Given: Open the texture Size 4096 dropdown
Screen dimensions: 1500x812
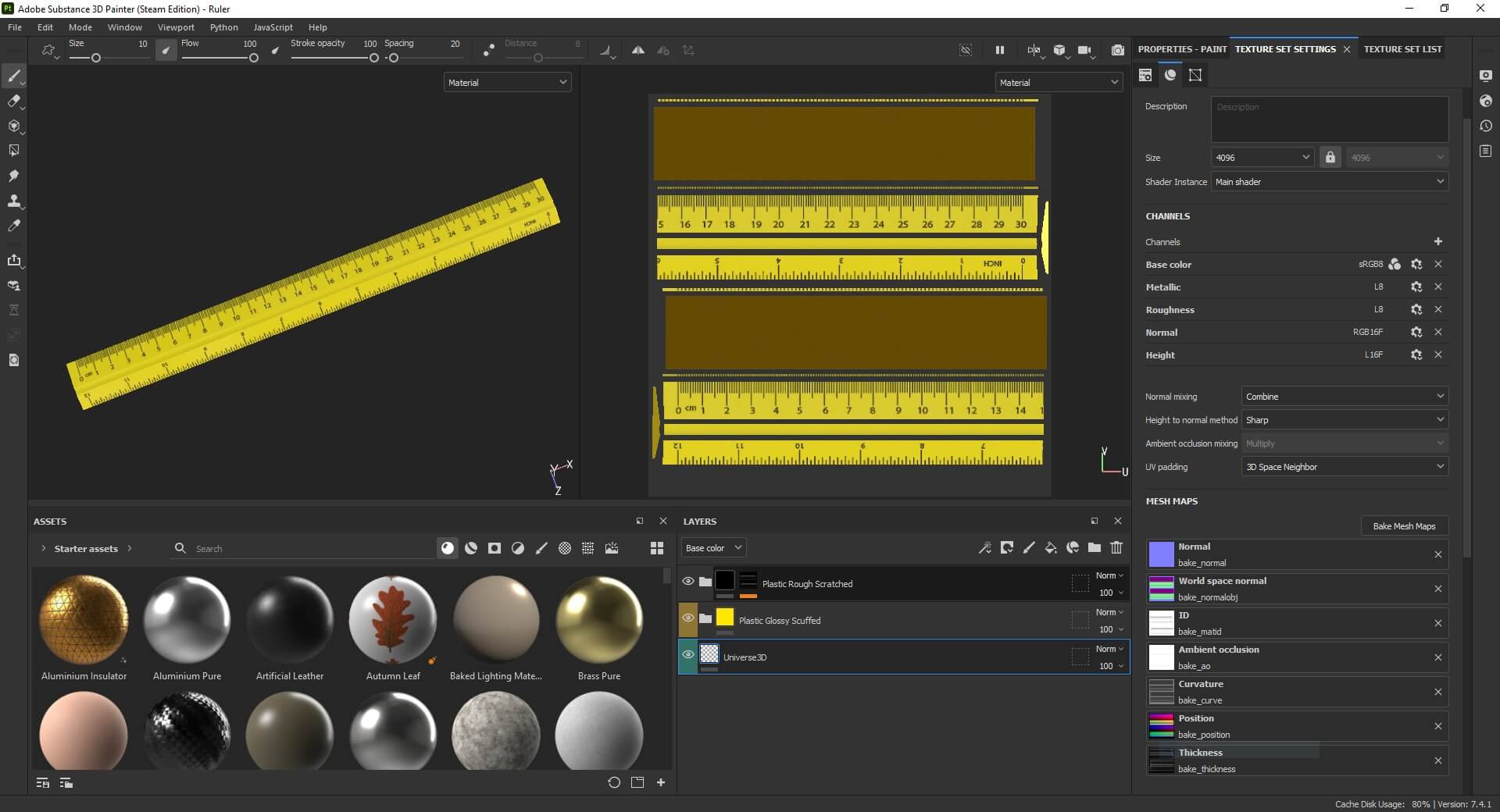Looking at the screenshot, I should click(1262, 158).
